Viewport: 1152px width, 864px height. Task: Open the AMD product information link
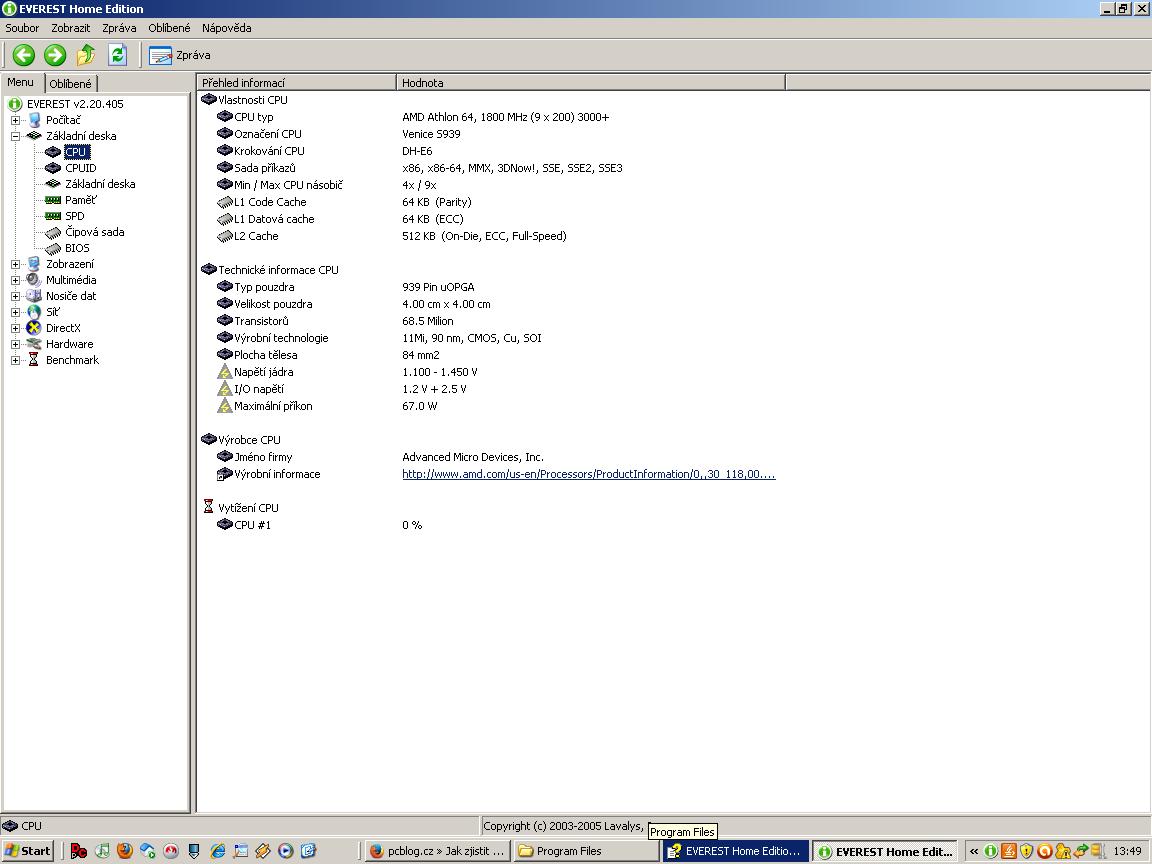(x=588, y=474)
